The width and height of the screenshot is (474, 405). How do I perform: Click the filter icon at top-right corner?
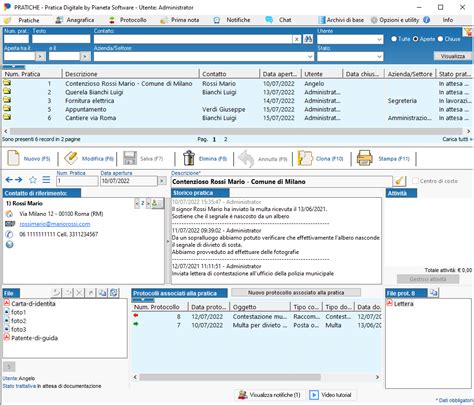tap(468, 32)
